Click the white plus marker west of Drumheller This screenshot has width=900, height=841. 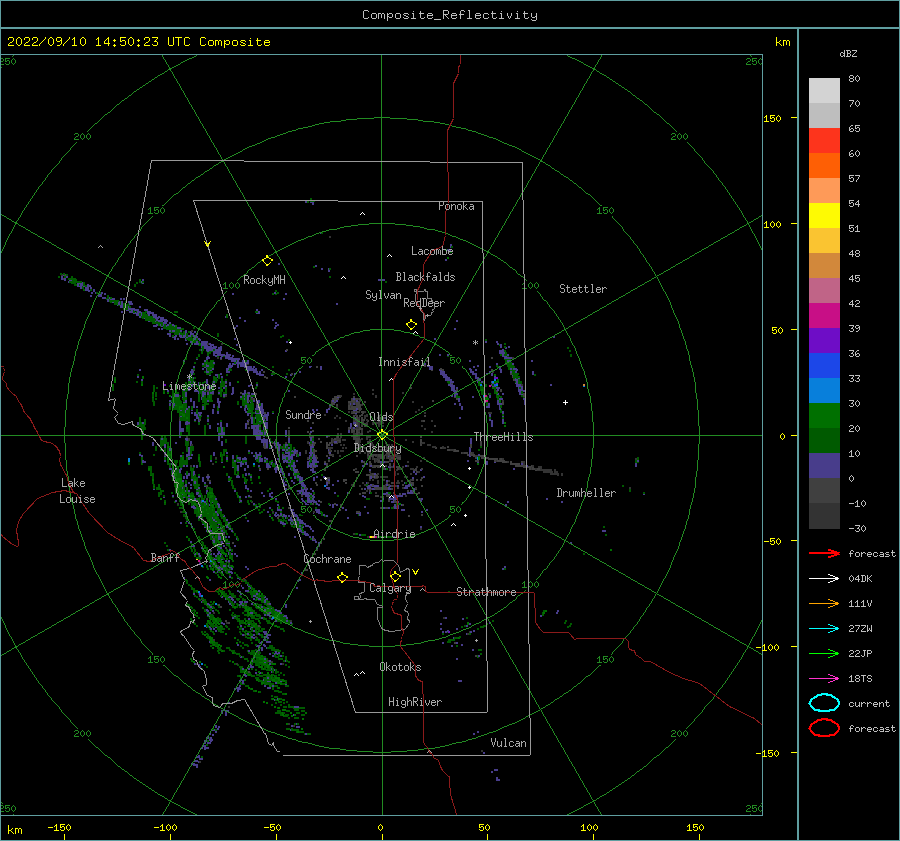(565, 402)
